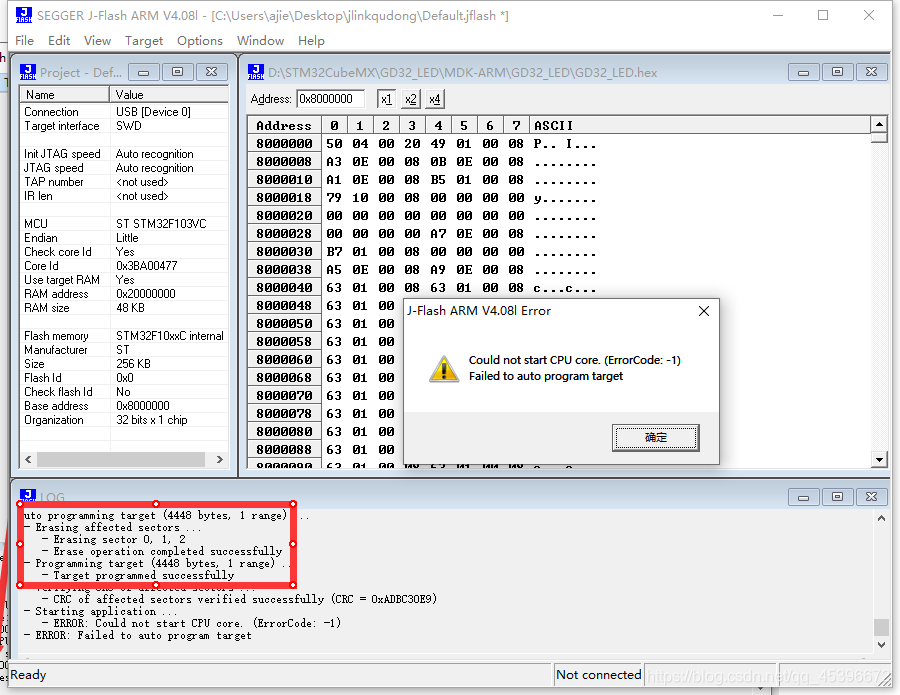Select x4 display width button
The image size is (900, 695).
(435, 99)
